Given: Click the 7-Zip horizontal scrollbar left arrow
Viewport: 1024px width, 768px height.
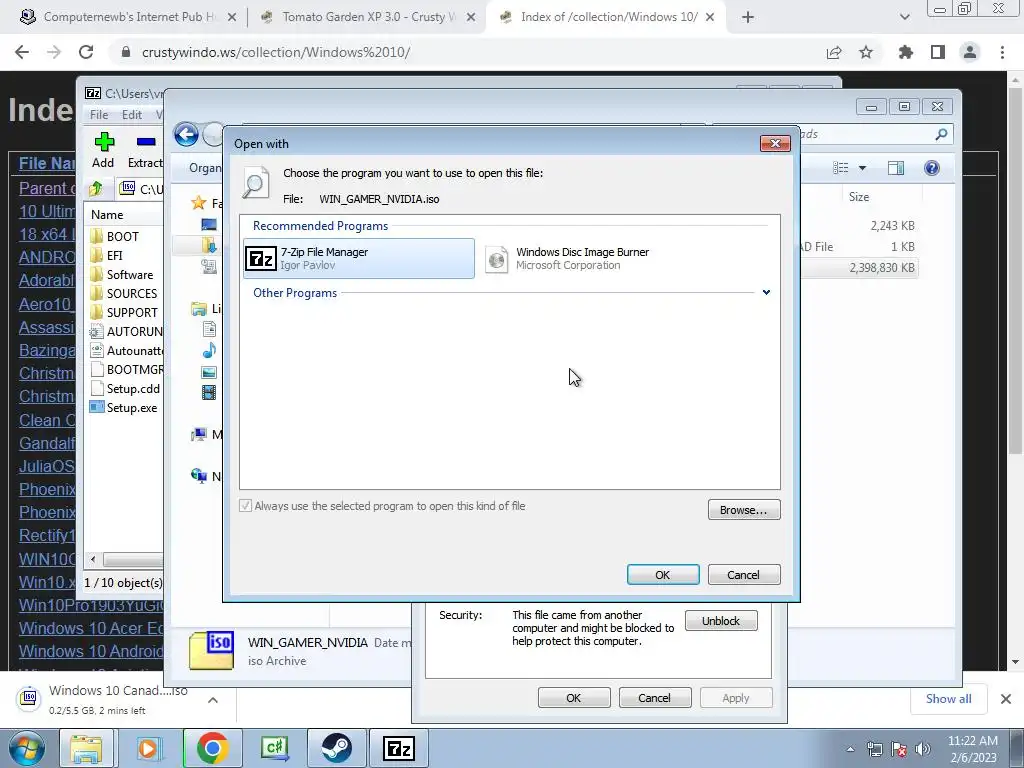Looking at the screenshot, I should pyautogui.click(x=93, y=560).
